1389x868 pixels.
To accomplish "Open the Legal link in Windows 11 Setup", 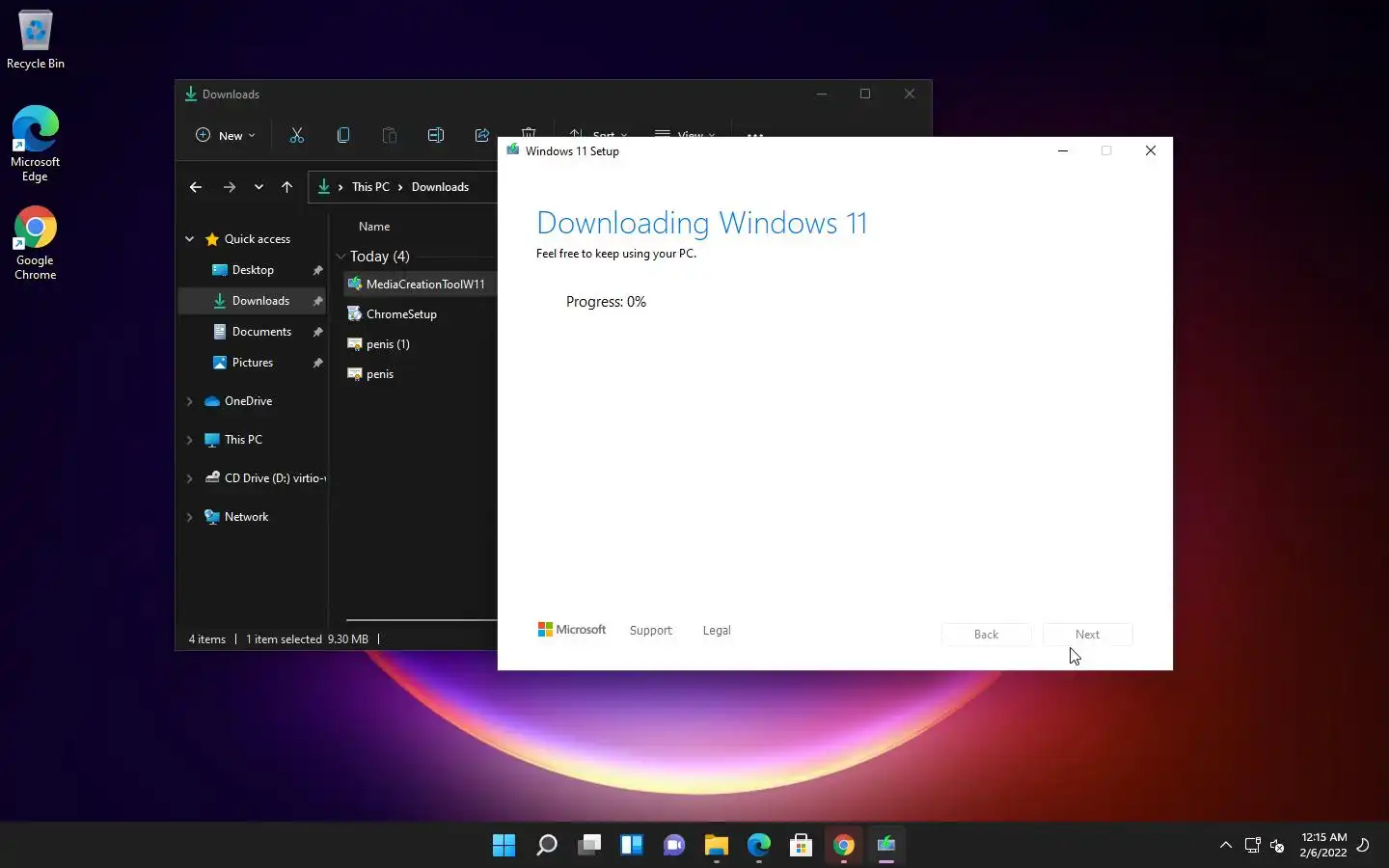I will pos(717,631).
